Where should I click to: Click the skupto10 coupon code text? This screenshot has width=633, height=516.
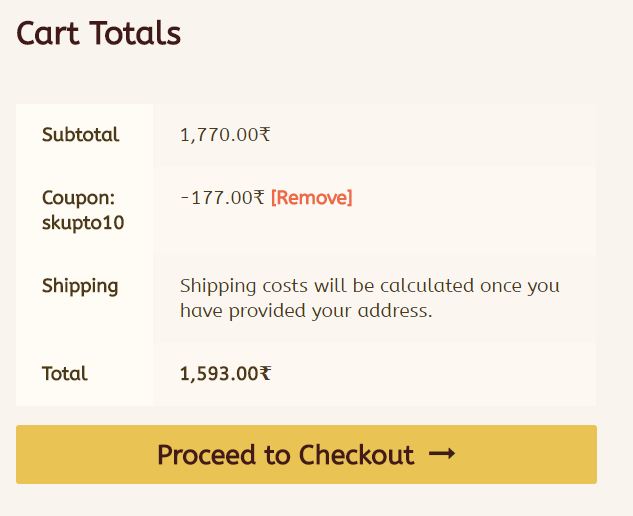(x=83, y=222)
